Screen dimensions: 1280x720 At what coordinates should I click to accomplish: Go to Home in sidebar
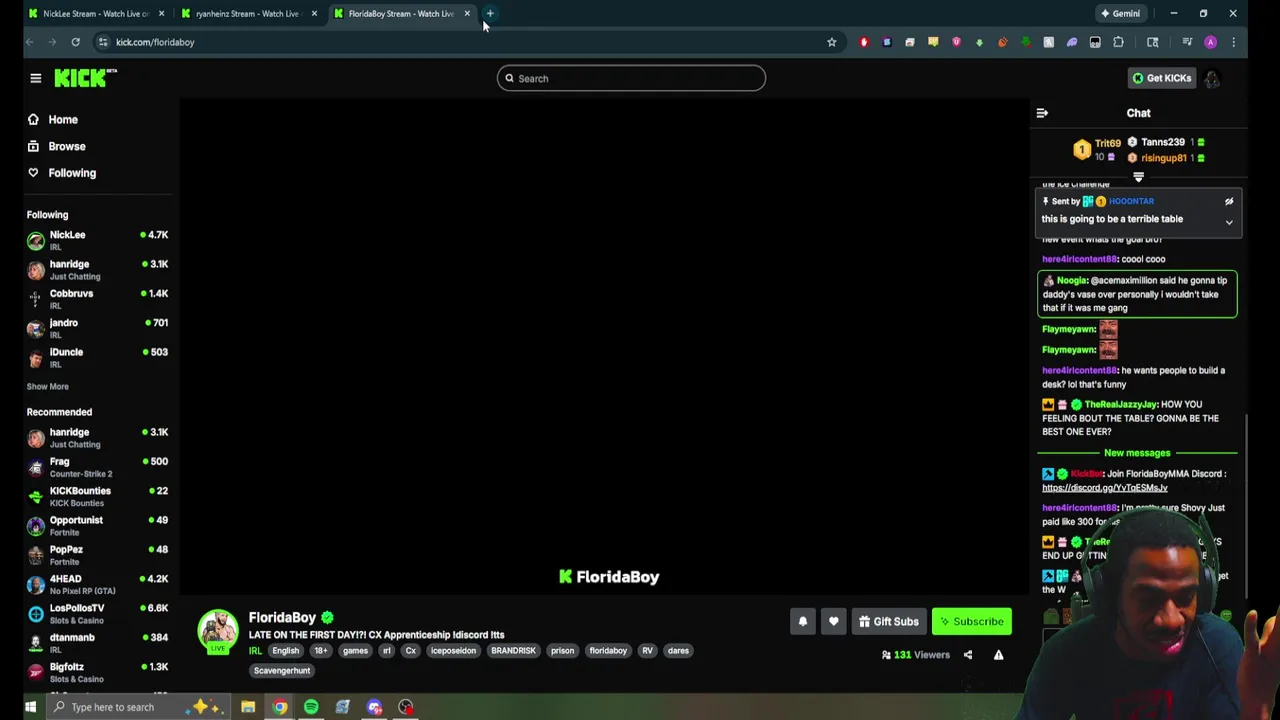[63, 119]
